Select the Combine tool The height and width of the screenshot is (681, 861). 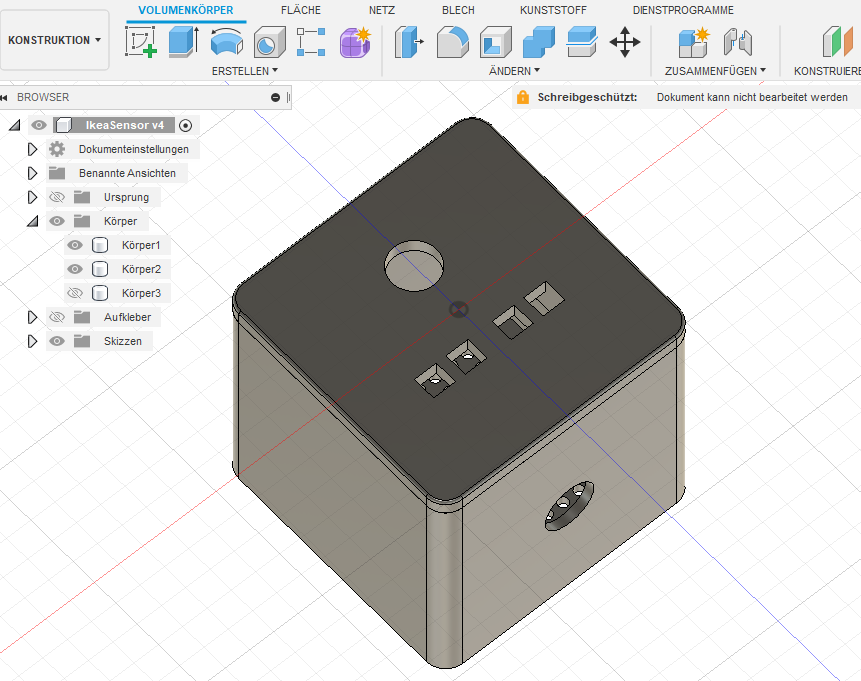click(539, 42)
